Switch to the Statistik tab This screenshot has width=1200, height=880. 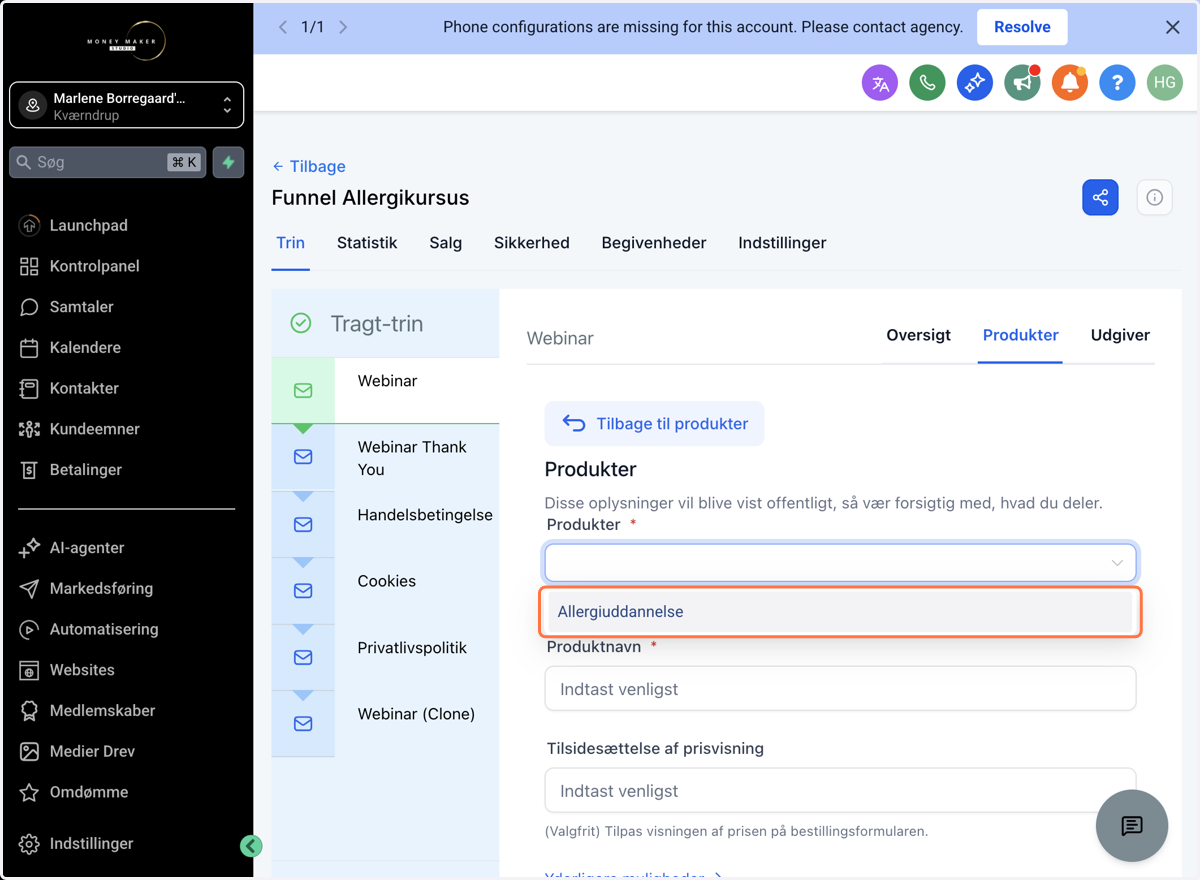pos(367,243)
